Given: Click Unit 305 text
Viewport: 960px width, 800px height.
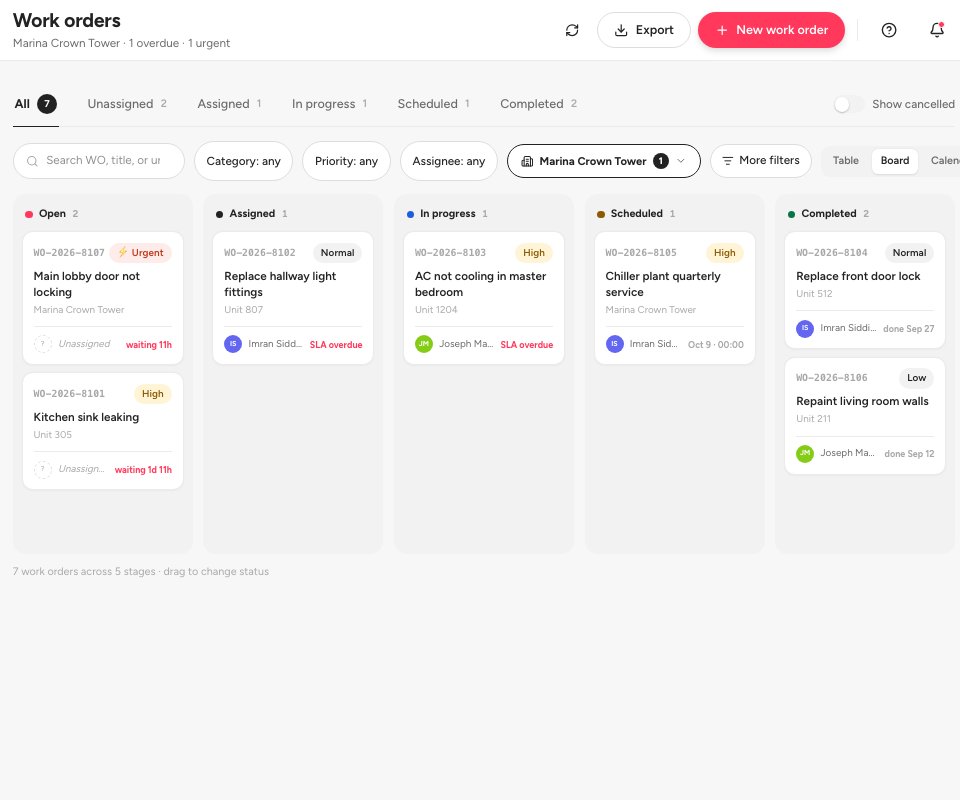Looking at the screenshot, I should (53, 435).
